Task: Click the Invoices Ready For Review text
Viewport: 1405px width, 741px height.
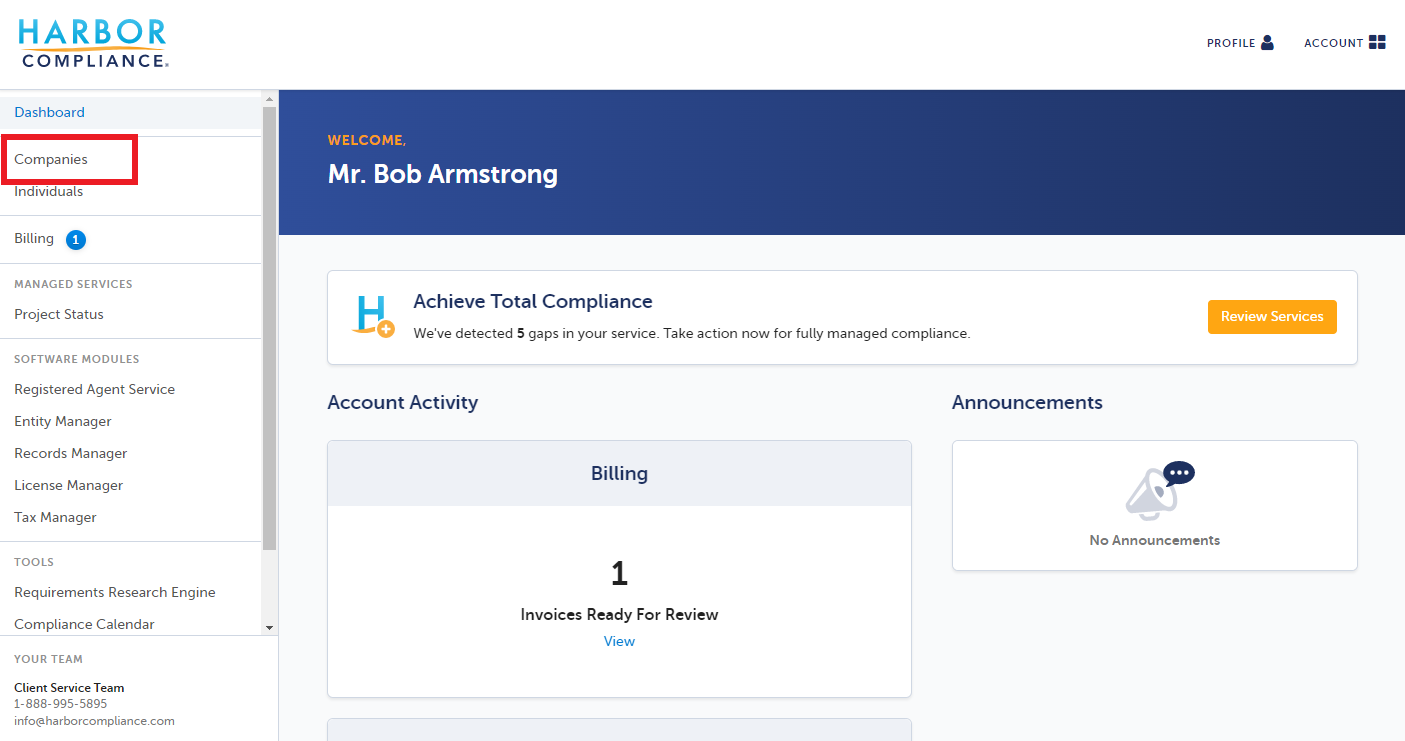Action: pyautogui.click(x=619, y=614)
